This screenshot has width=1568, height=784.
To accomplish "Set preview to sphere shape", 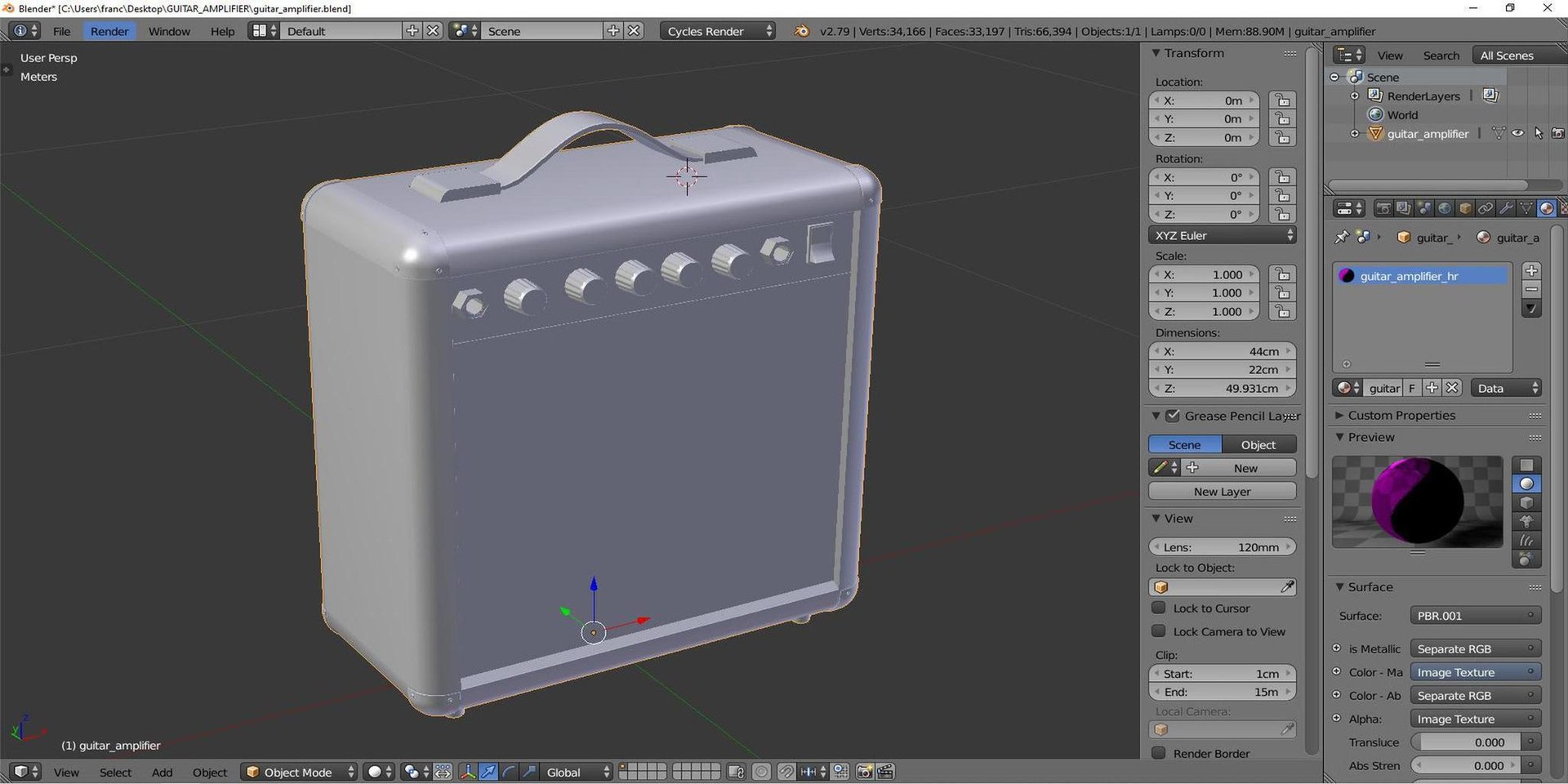I will click(1526, 484).
